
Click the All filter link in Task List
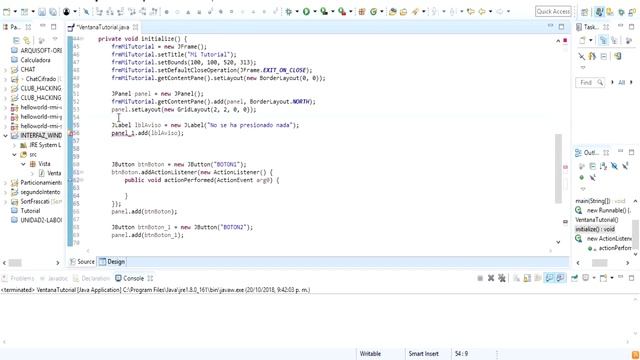point(621,82)
